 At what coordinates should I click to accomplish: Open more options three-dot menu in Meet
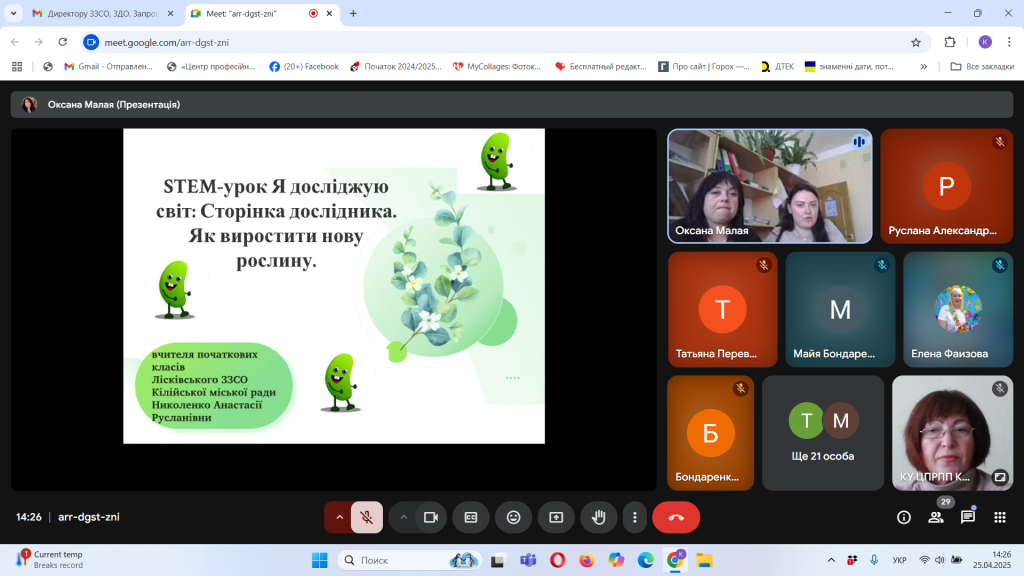click(x=635, y=517)
